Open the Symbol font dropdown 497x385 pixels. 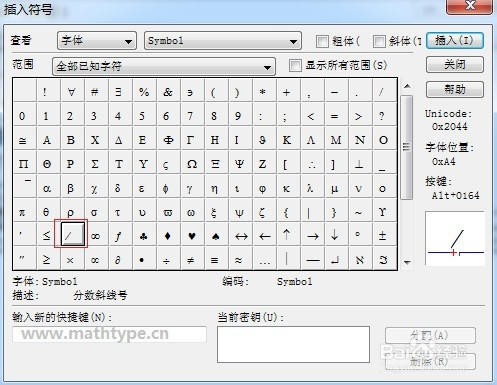point(223,41)
